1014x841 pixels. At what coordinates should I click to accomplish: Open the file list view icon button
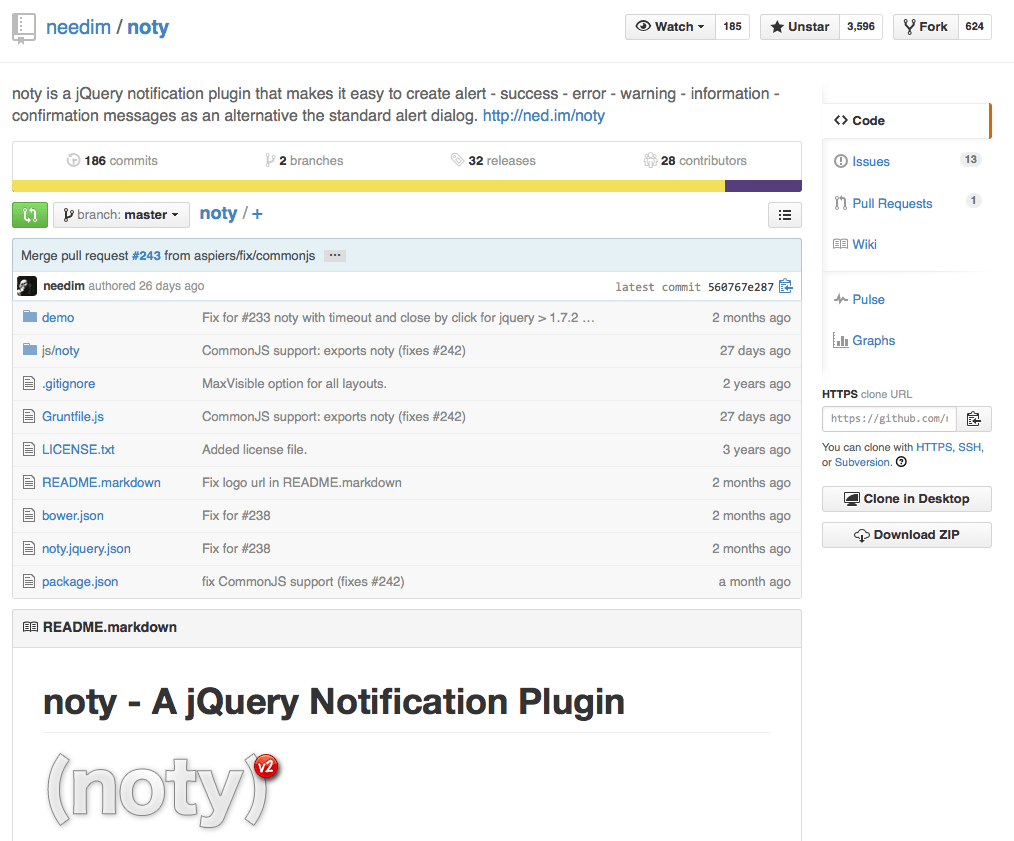pos(785,215)
